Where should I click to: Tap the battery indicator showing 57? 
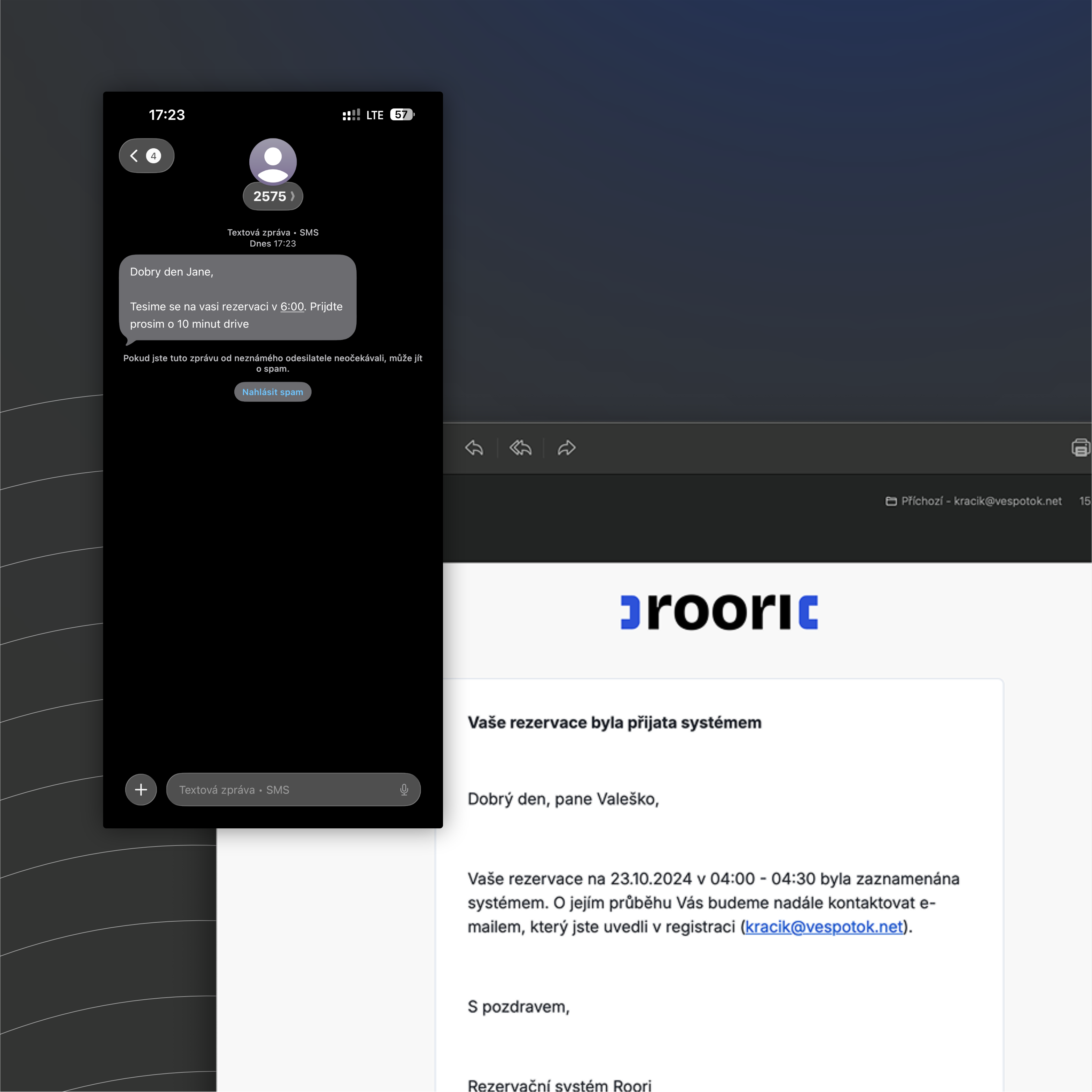401,115
